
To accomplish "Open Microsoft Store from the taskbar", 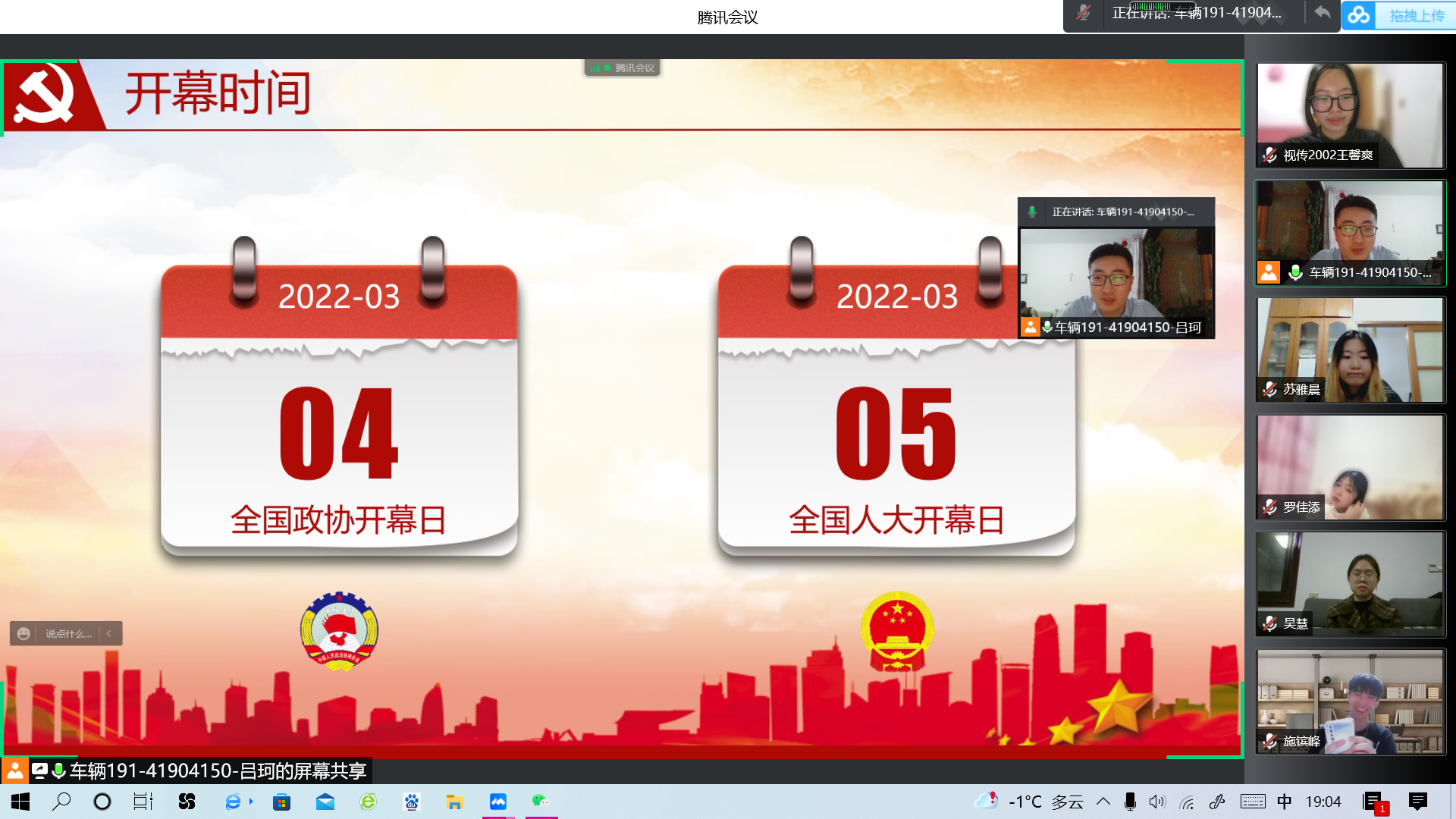I will pyautogui.click(x=282, y=802).
